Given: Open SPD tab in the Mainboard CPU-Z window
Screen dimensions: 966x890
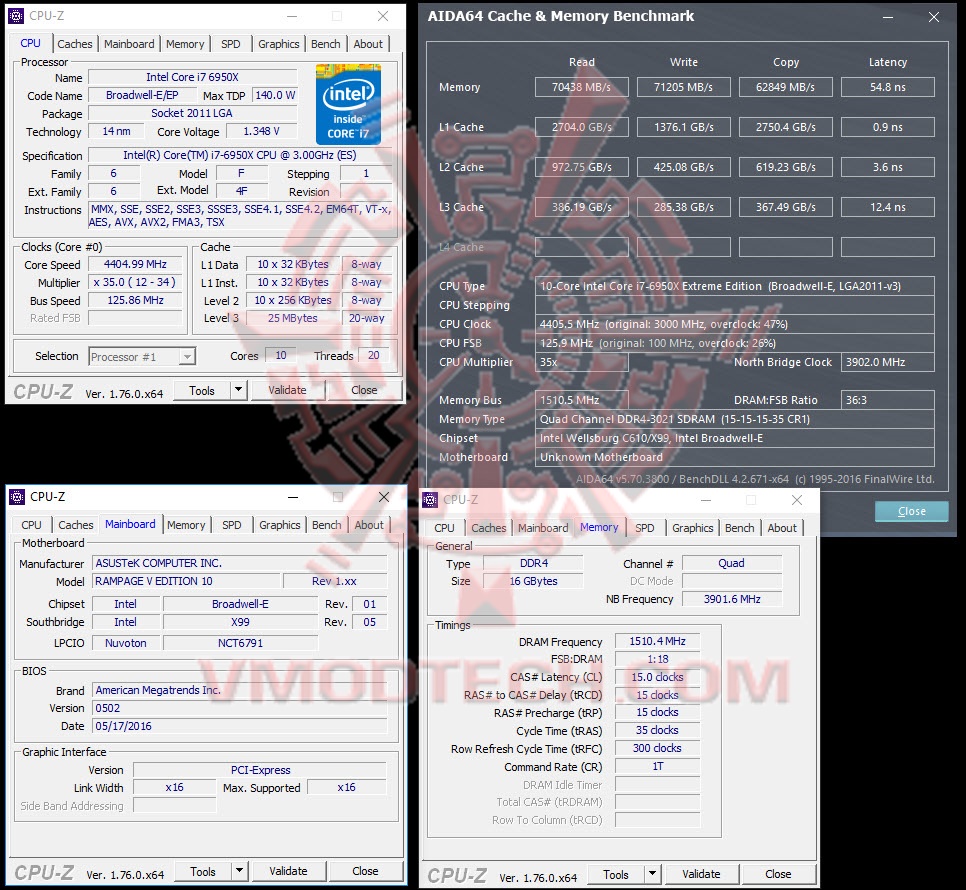Looking at the screenshot, I should pos(232,525).
